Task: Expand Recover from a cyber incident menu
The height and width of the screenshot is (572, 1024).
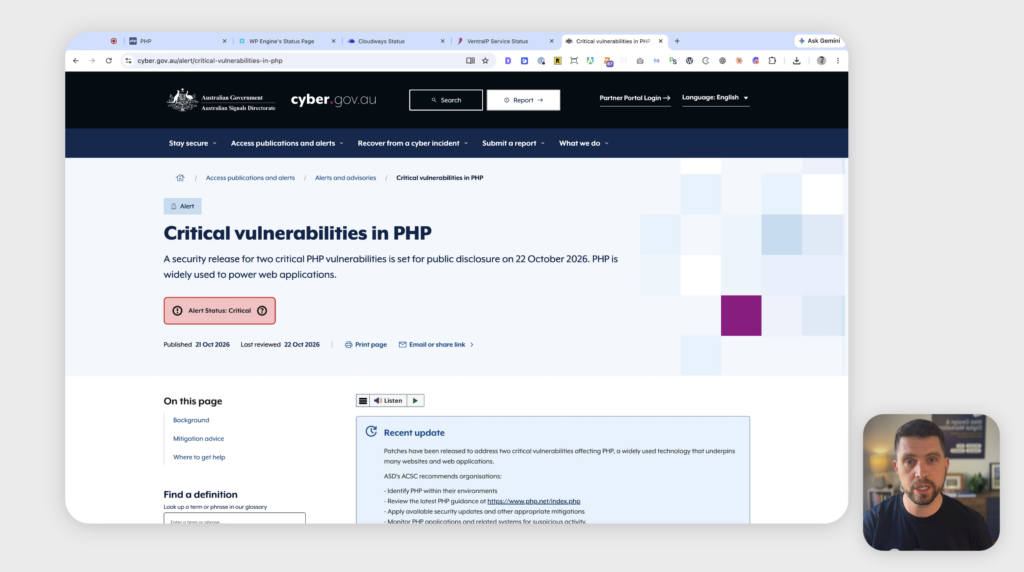Action: (x=413, y=143)
